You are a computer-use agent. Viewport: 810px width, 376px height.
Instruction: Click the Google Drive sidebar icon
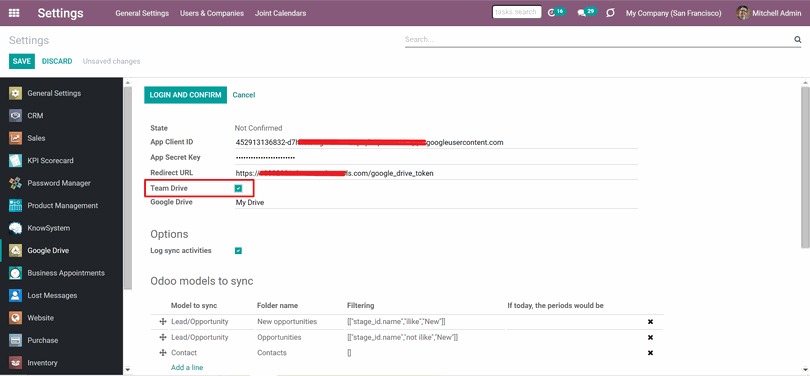click(x=15, y=250)
